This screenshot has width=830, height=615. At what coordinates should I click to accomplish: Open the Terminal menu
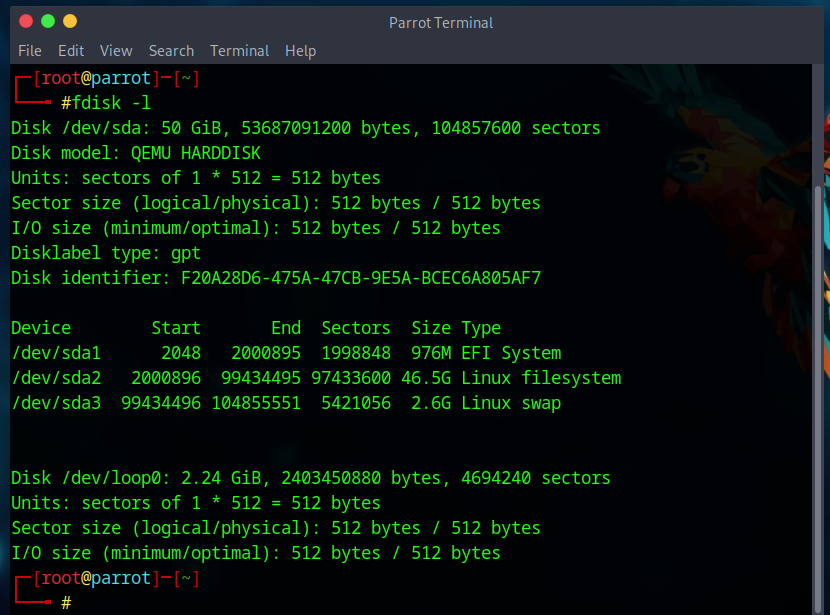[239, 50]
